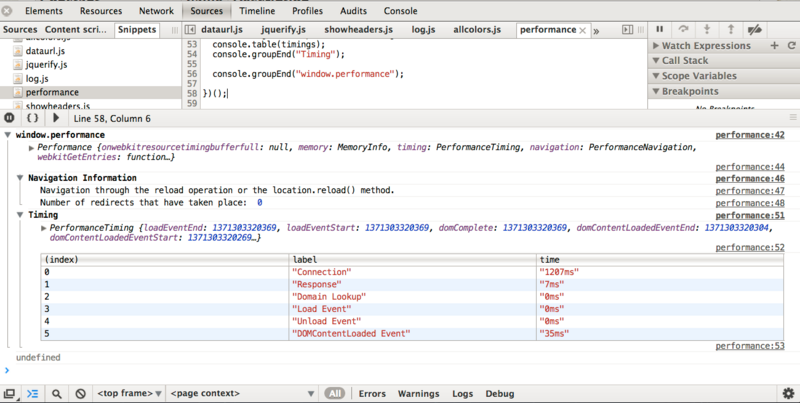Click the Step over function call icon

(x=684, y=30)
